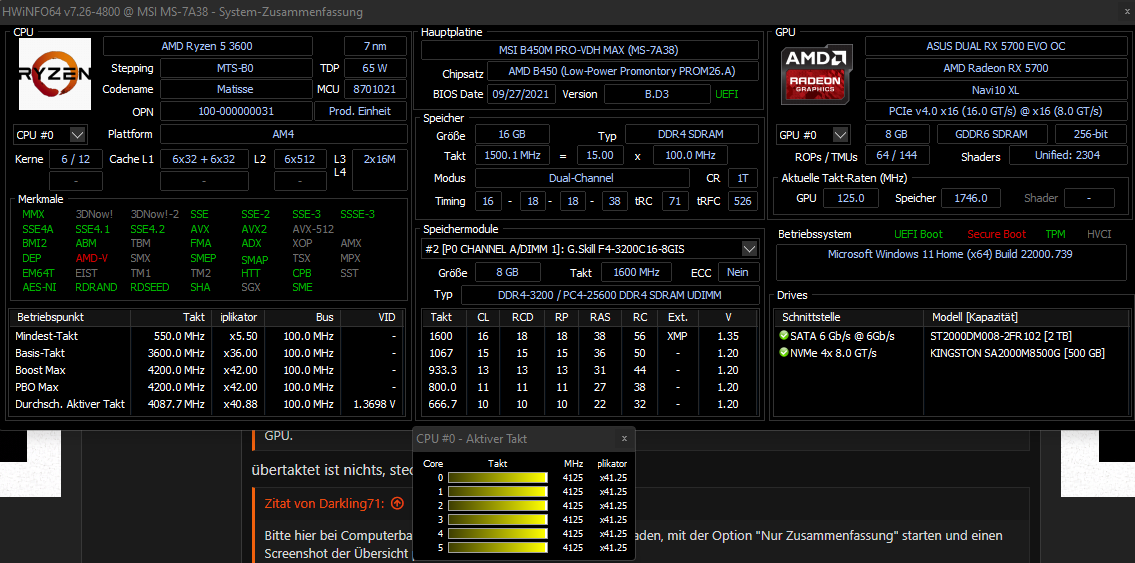The width and height of the screenshot is (1135, 563).
Task: Click the Secure Boot label
Action: click(x=996, y=234)
